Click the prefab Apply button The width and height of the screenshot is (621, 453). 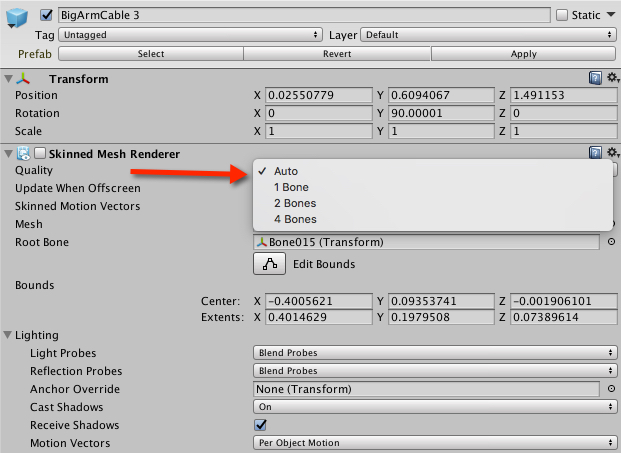[523, 53]
